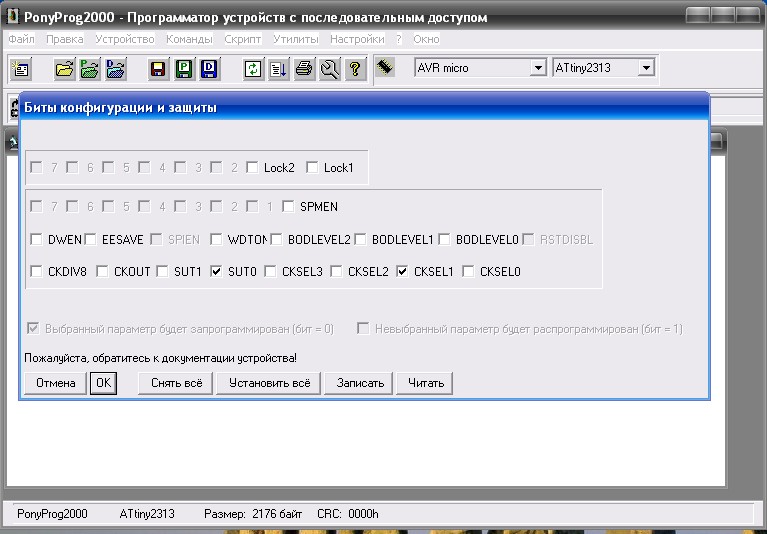Image resolution: width=767 pixels, height=534 pixels.
Task: Check the DWEN fuse checkbox
Action: (x=36, y=240)
